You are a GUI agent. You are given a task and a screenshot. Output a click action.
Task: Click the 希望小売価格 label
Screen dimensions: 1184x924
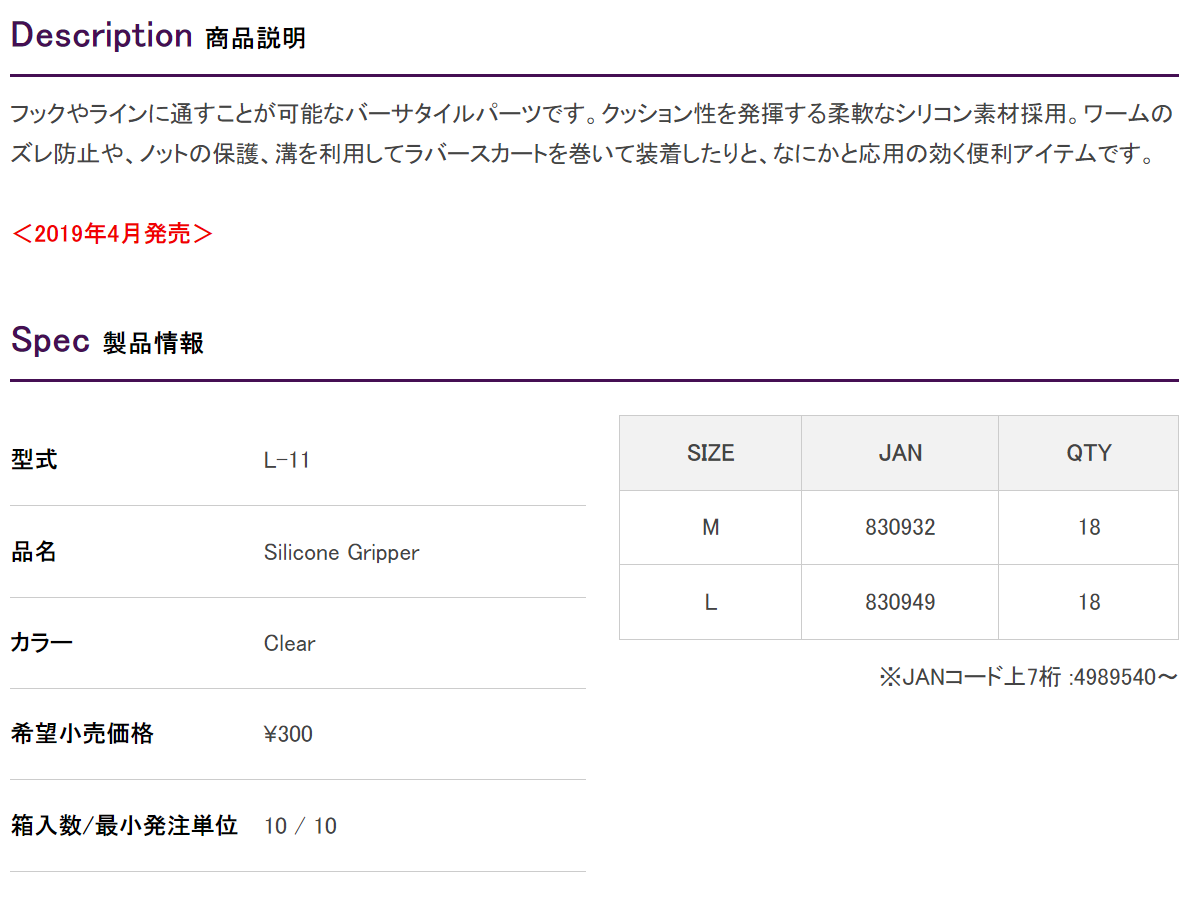pyautogui.click(x=82, y=734)
